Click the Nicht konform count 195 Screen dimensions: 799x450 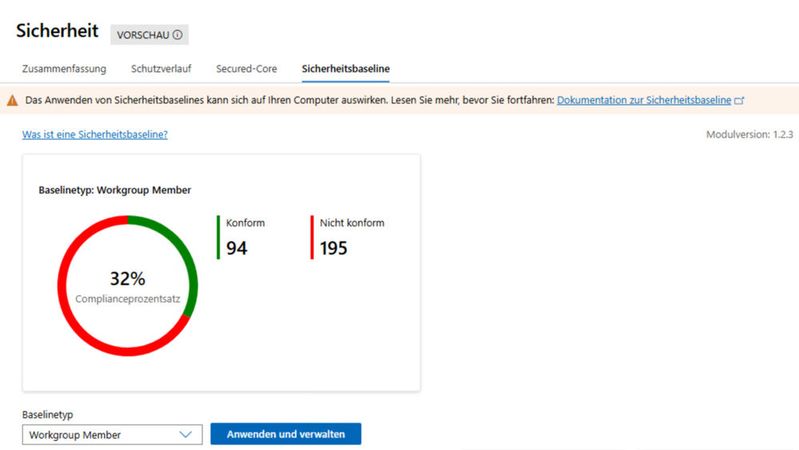coord(333,248)
